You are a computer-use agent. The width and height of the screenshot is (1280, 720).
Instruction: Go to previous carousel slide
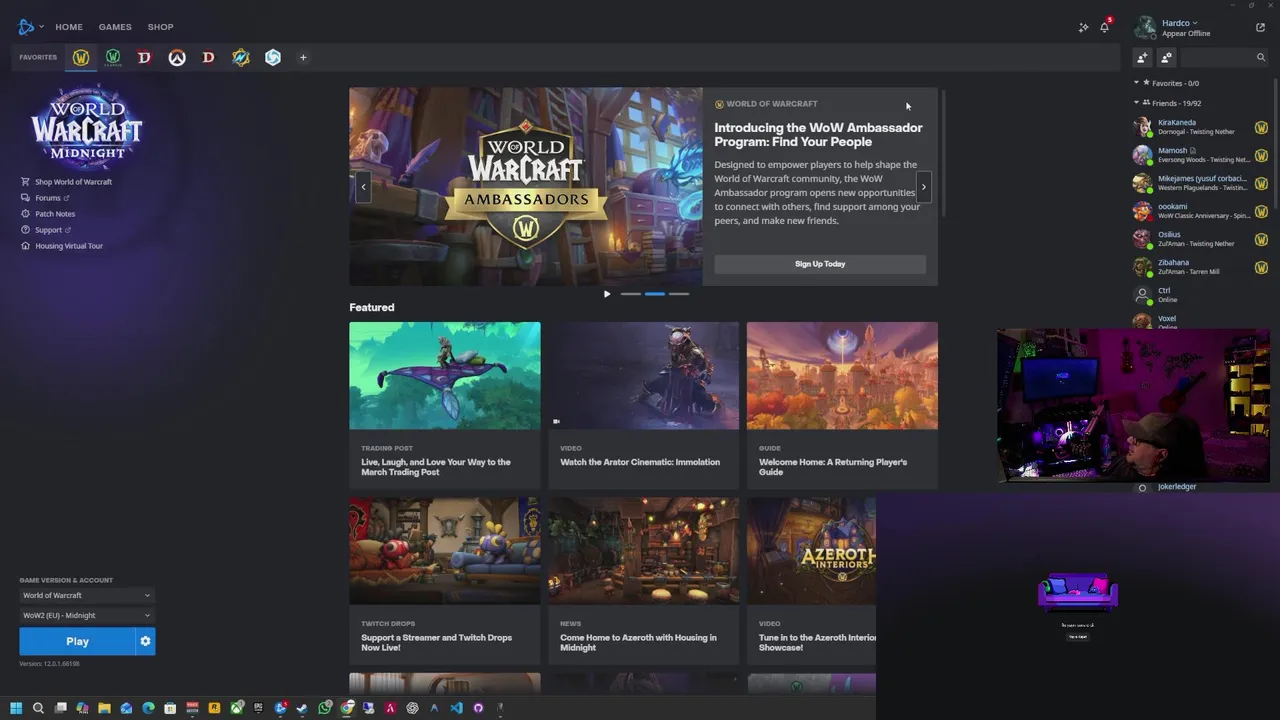[363, 186]
